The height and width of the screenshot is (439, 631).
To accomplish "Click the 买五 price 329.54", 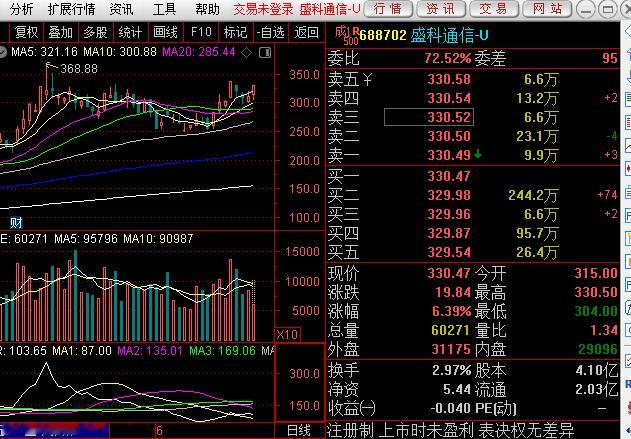I will 449,252.
